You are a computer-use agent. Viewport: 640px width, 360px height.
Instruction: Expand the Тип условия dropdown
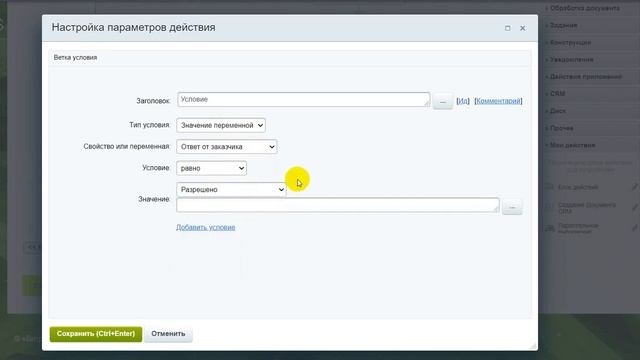click(221, 125)
